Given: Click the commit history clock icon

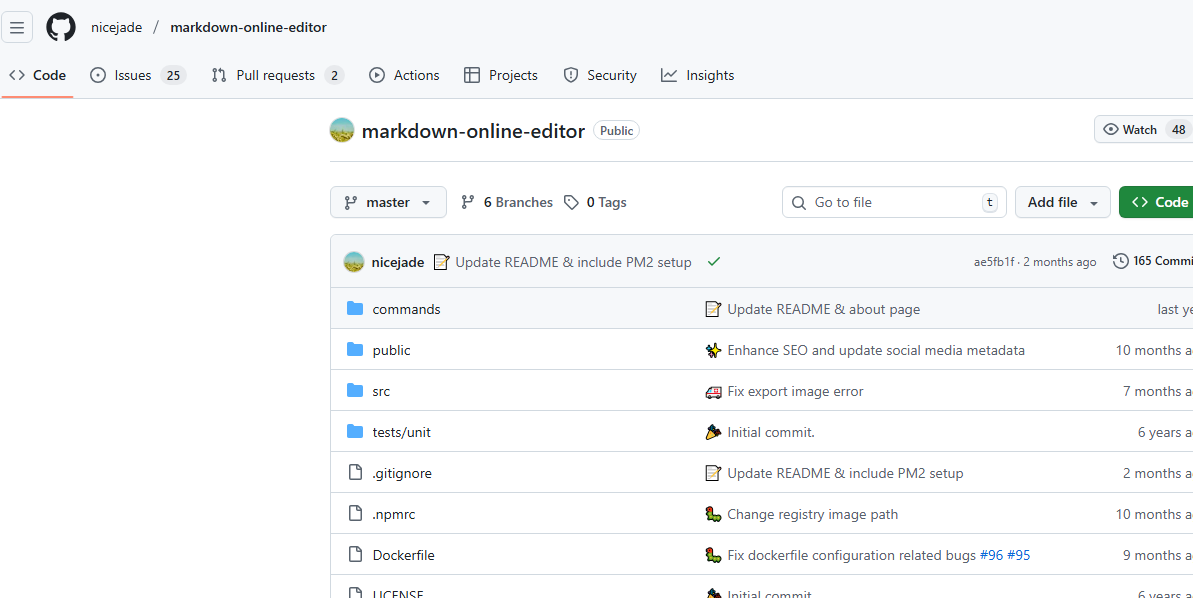Looking at the screenshot, I should click(x=1121, y=261).
